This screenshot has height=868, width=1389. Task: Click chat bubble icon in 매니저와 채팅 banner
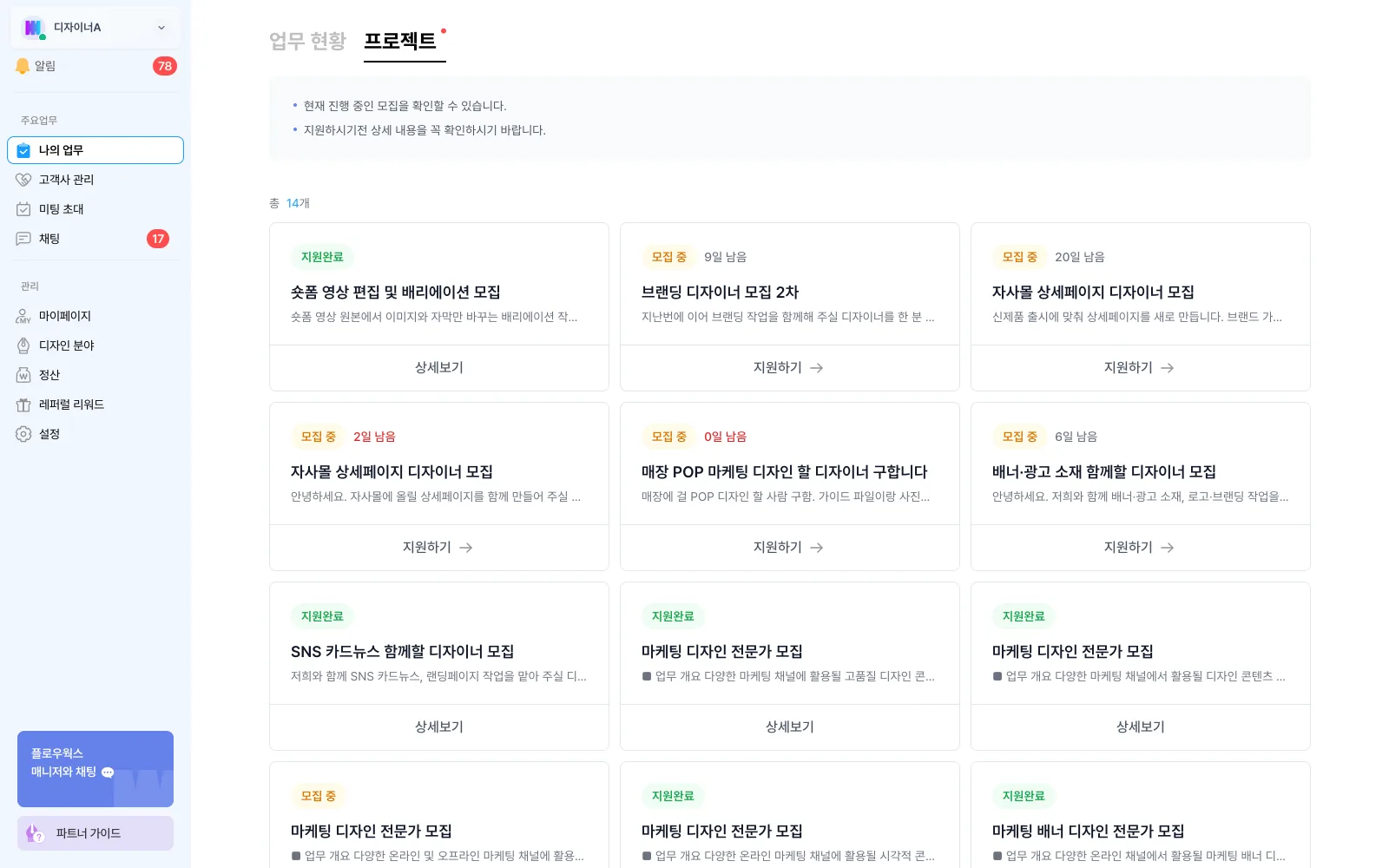pyautogui.click(x=108, y=773)
